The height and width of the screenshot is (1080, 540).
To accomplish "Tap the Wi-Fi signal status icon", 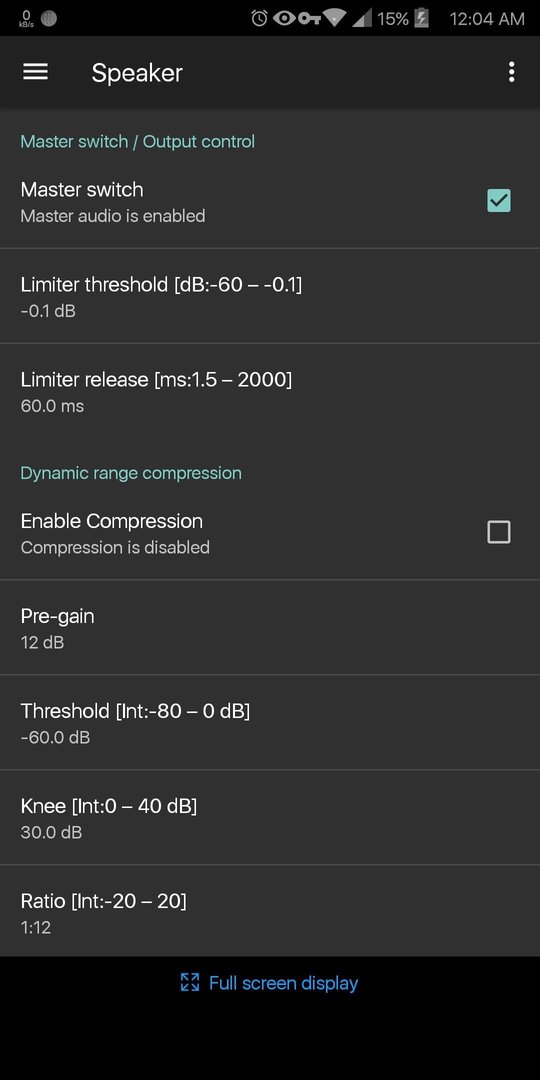I will tap(335, 19).
